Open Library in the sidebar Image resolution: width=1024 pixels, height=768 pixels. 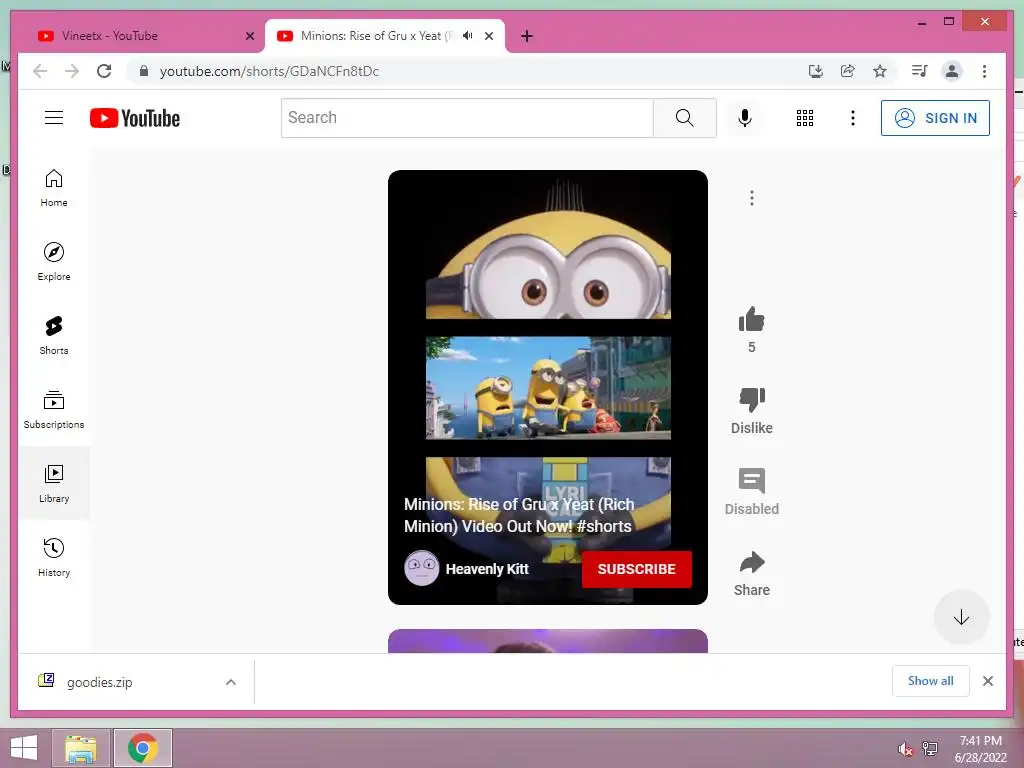pyautogui.click(x=54, y=483)
